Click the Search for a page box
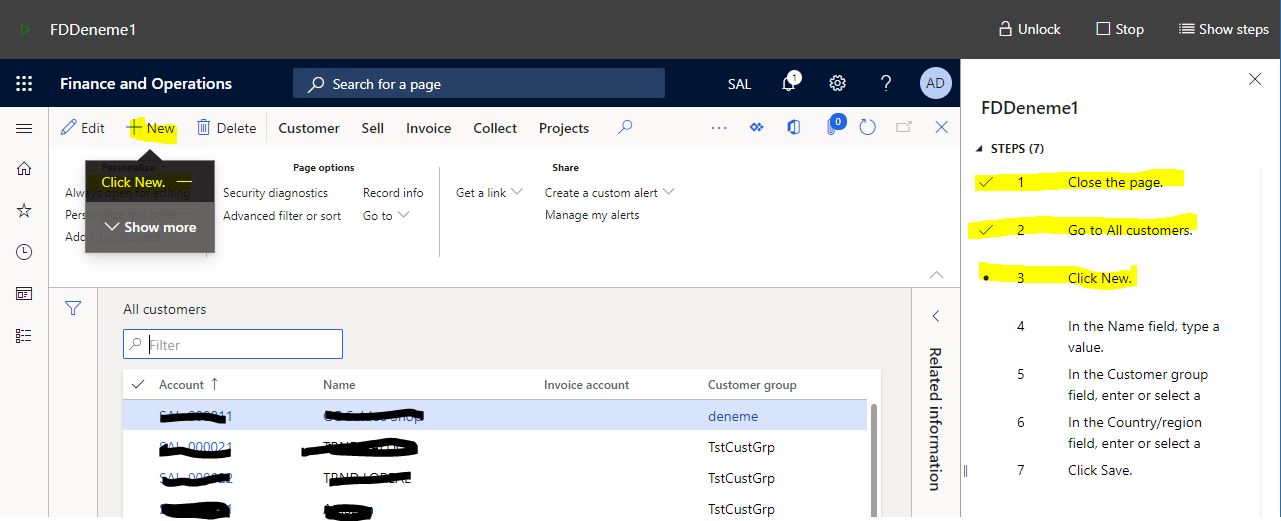The image size is (1281, 521). 478,84
